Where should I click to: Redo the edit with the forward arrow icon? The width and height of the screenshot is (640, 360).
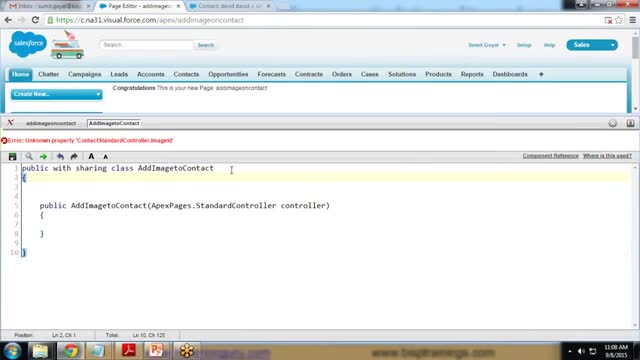74,156
